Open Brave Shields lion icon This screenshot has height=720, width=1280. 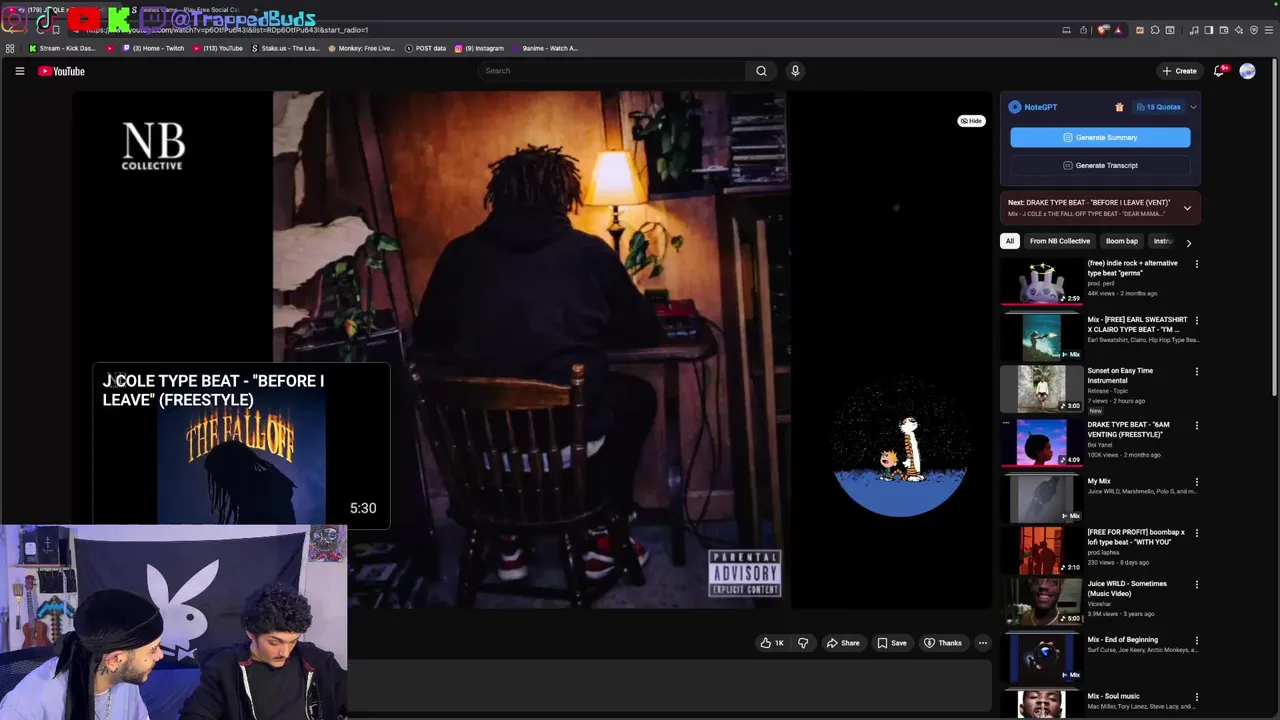pos(1102,30)
